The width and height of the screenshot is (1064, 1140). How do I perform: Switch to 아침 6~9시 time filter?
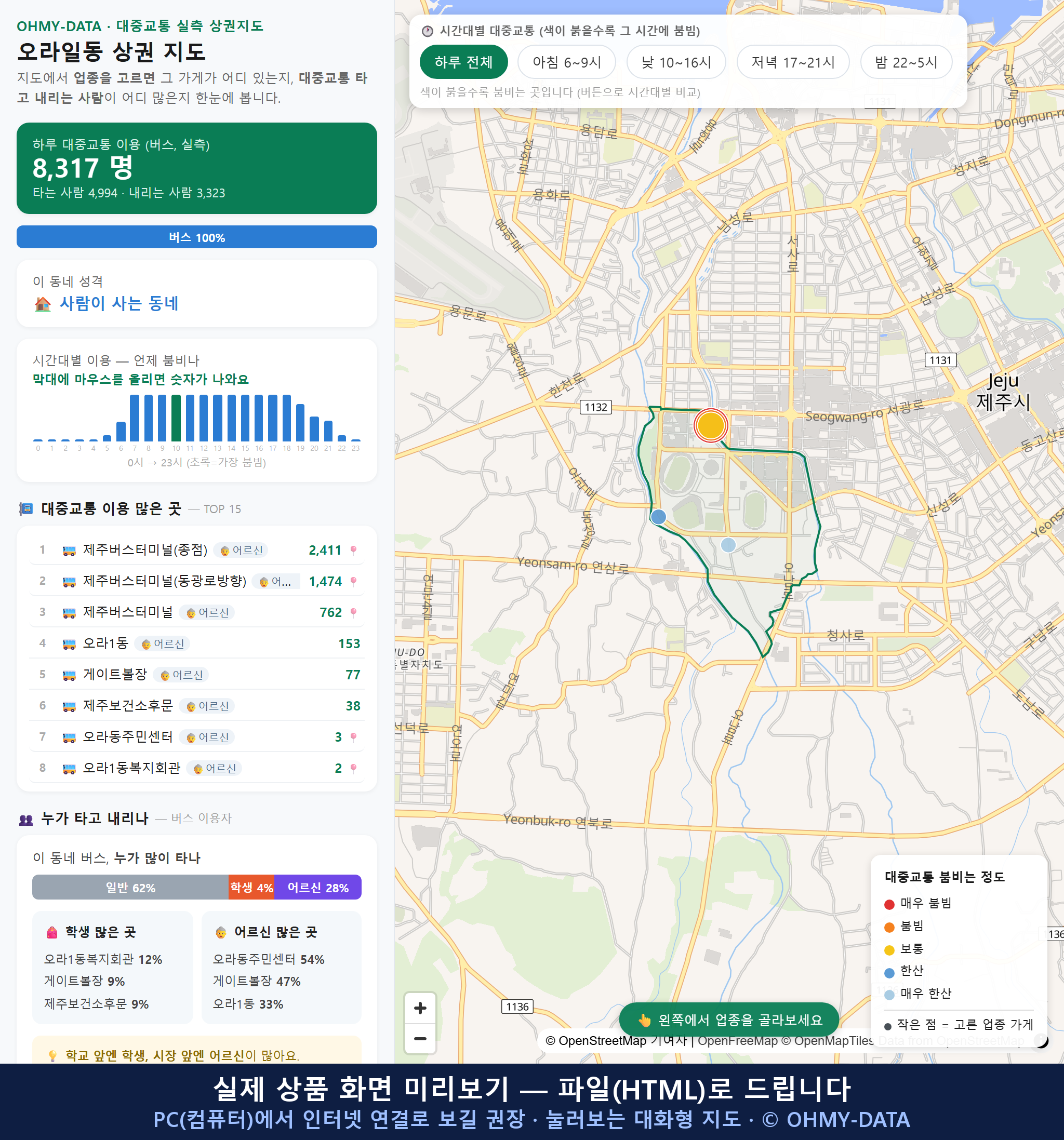pyautogui.click(x=567, y=62)
